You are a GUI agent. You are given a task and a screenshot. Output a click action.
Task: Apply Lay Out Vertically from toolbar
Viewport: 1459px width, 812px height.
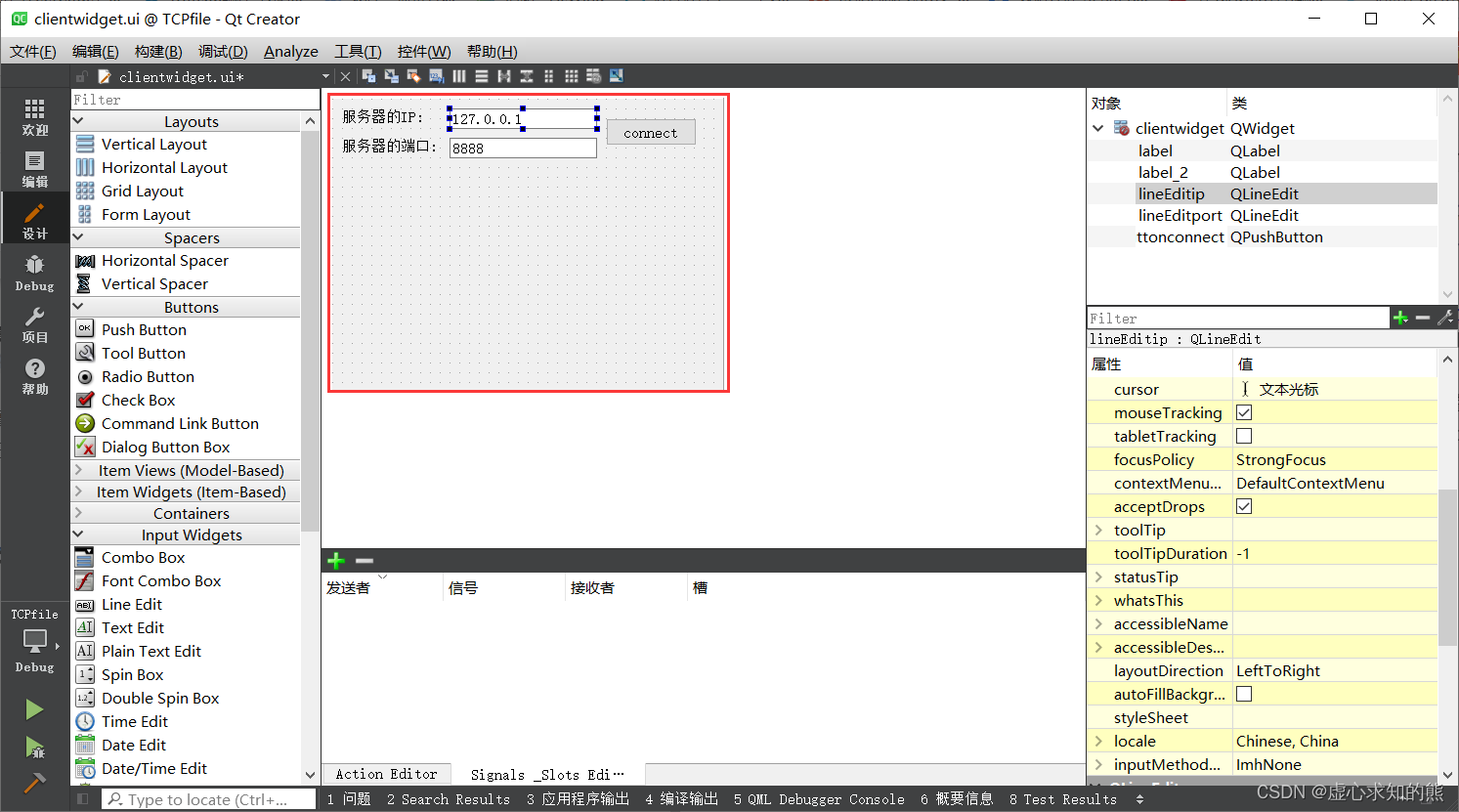[481, 76]
